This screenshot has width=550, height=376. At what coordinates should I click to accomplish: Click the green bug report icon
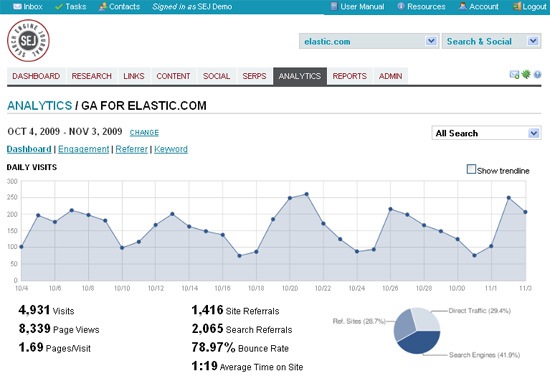click(x=526, y=74)
